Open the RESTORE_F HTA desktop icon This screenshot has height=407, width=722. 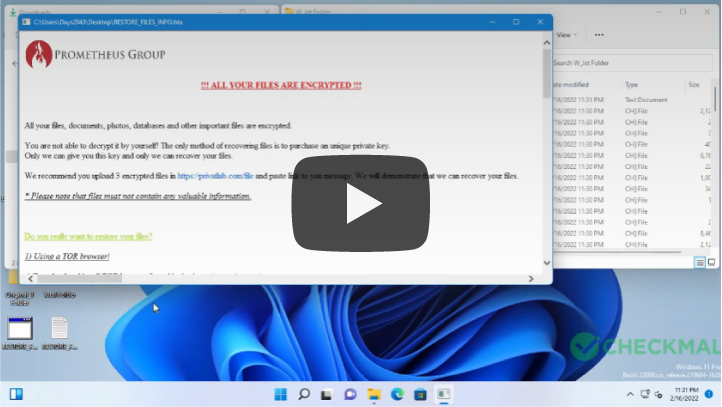[x=20, y=334]
